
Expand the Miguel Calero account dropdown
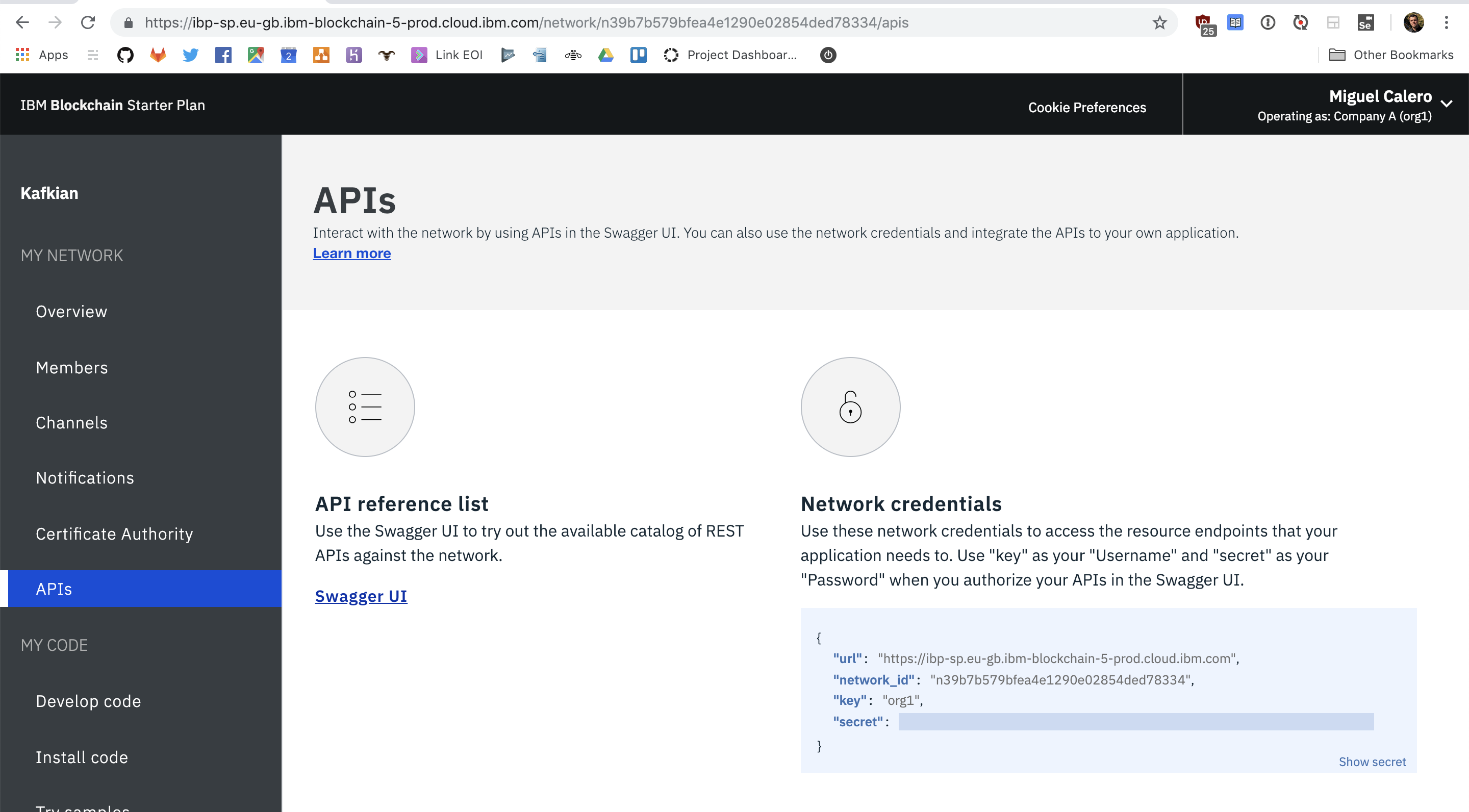tap(1446, 104)
